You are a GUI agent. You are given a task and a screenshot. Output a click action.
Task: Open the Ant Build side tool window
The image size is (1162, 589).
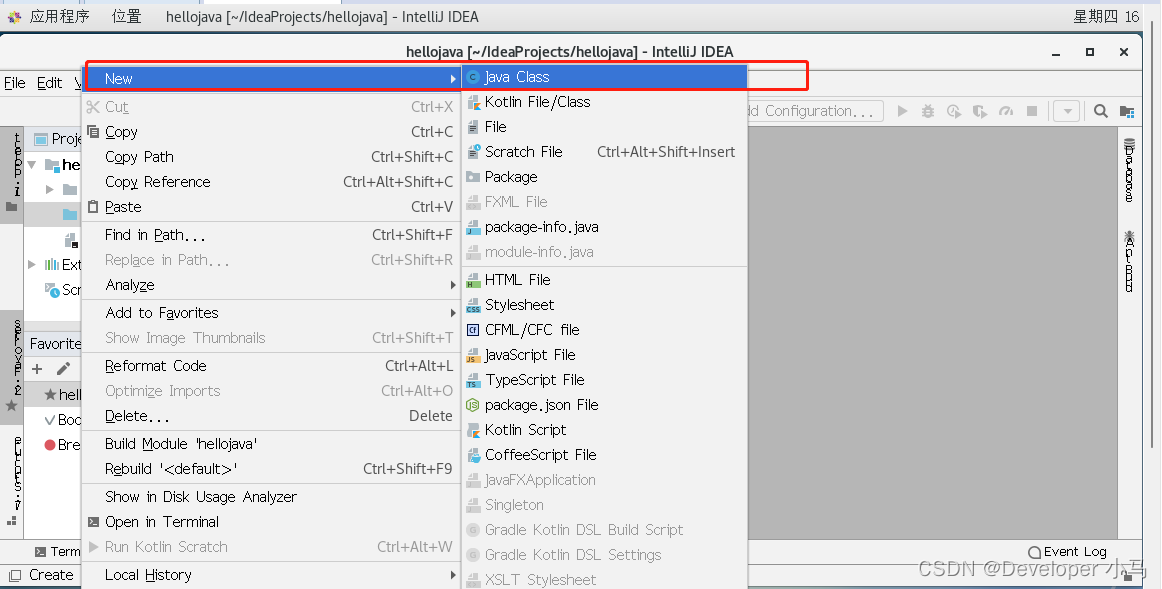pos(1129,261)
